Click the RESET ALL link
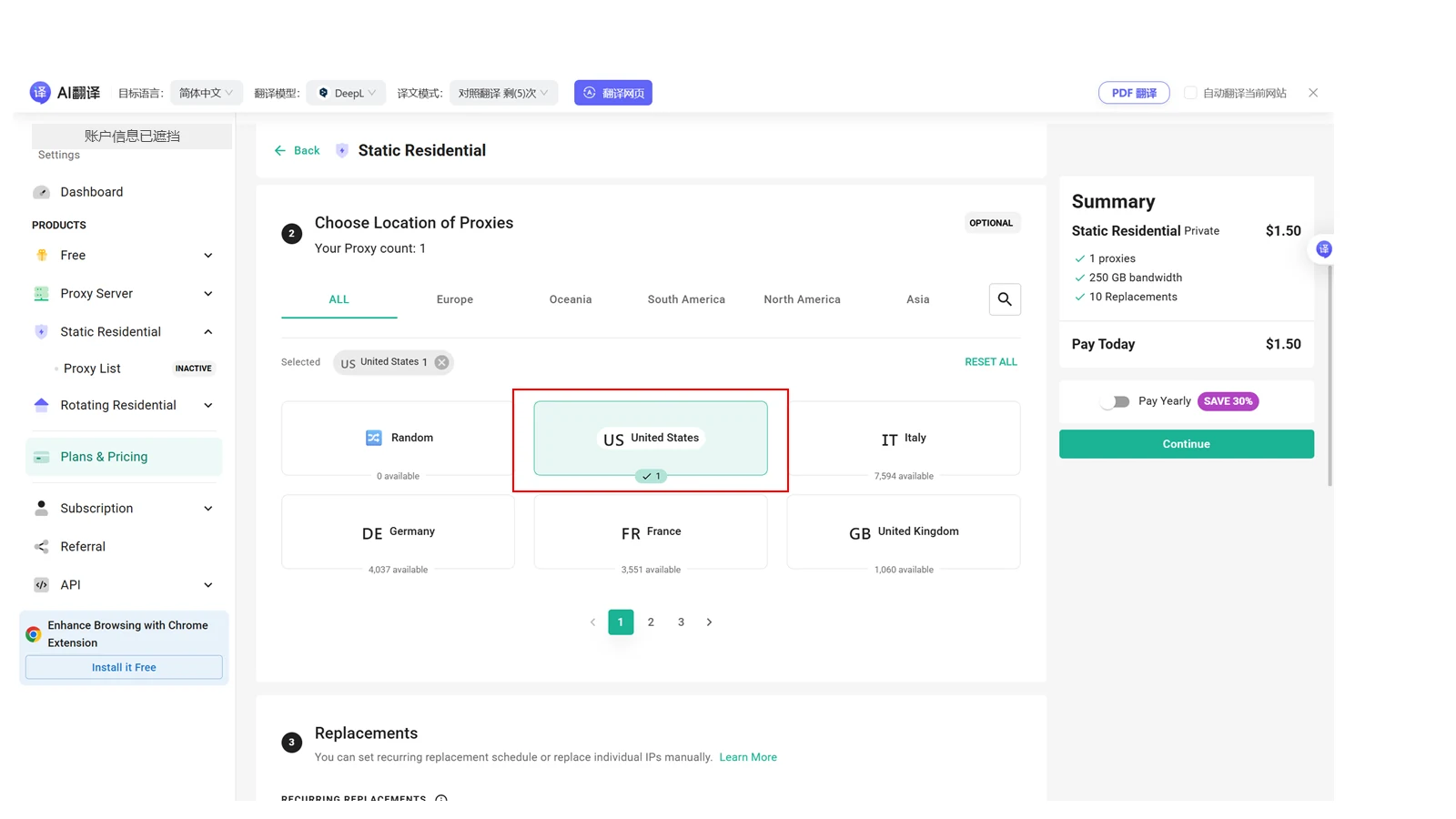The height and width of the screenshot is (819, 1456). [x=991, y=362]
